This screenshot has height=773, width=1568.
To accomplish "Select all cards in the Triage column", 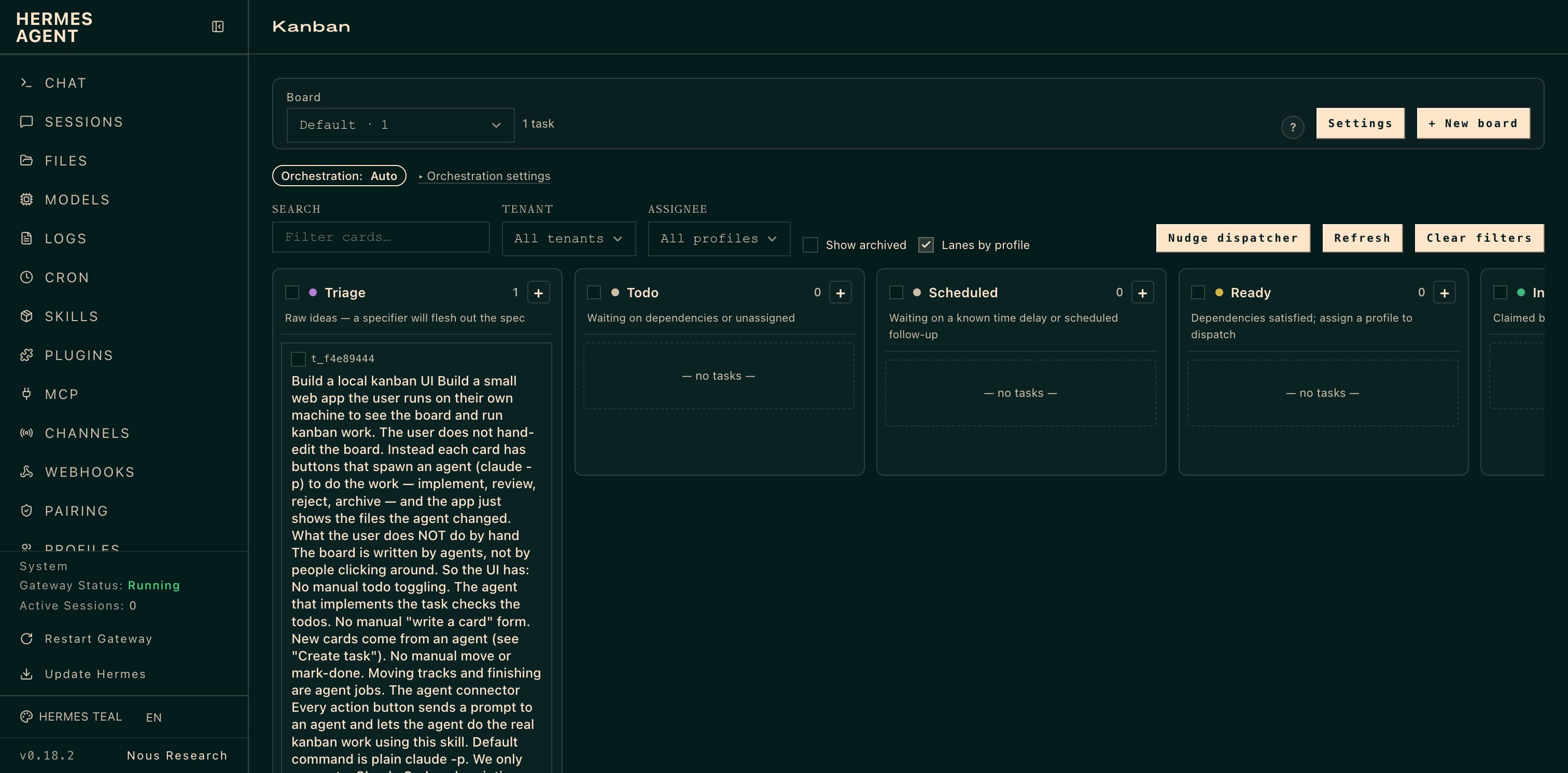I will point(292,293).
